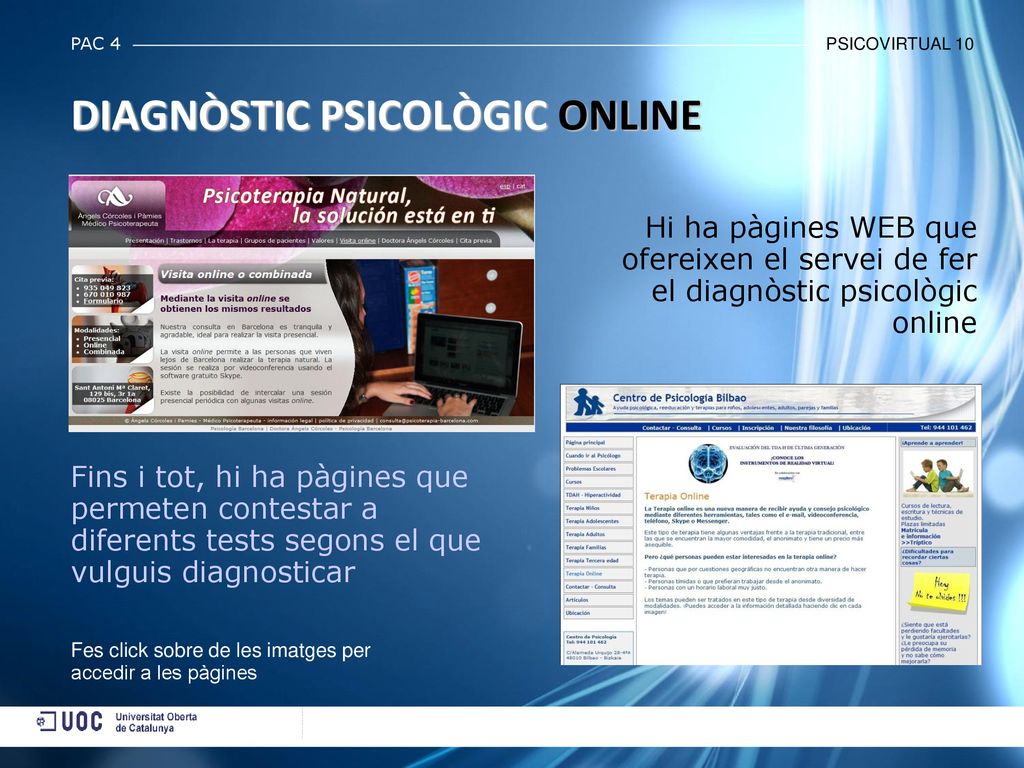
Task: Switch language to 'cat'
Action: pyautogui.click(x=520, y=187)
